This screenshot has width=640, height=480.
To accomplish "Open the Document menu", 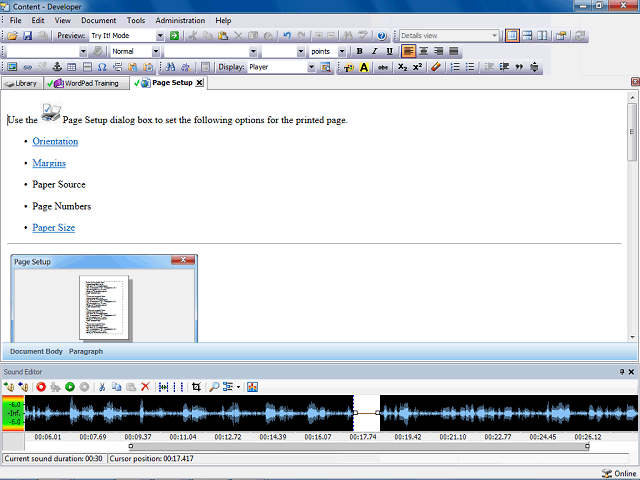I will tap(98, 20).
